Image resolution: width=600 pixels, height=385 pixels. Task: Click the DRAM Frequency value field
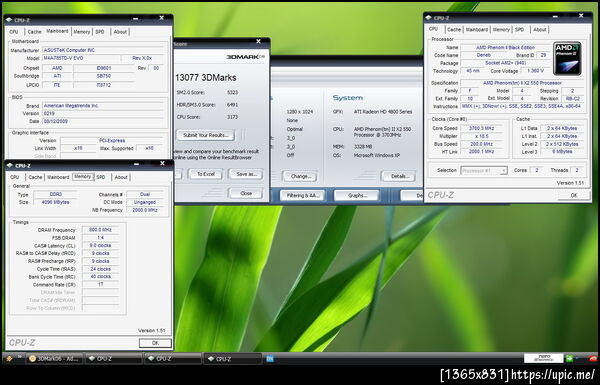pyautogui.click(x=100, y=230)
